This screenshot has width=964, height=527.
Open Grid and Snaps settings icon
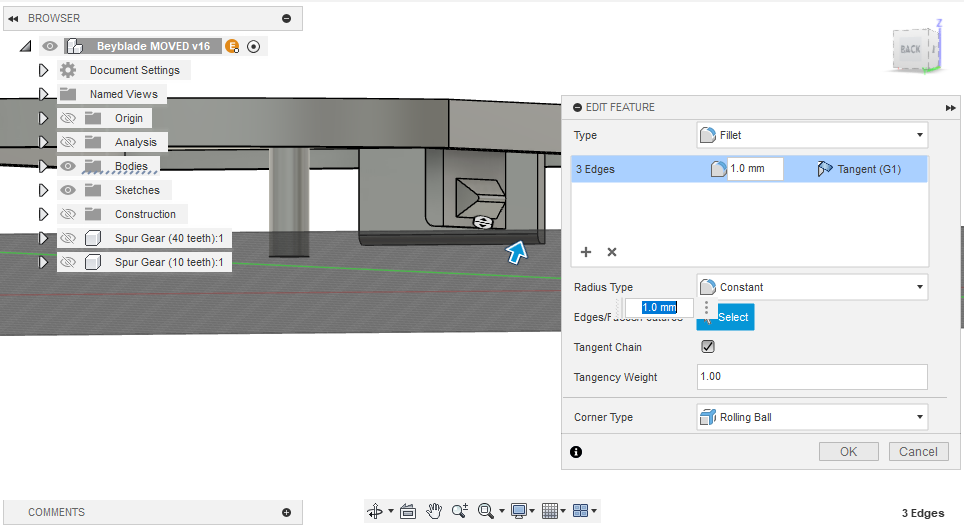click(x=550, y=511)
